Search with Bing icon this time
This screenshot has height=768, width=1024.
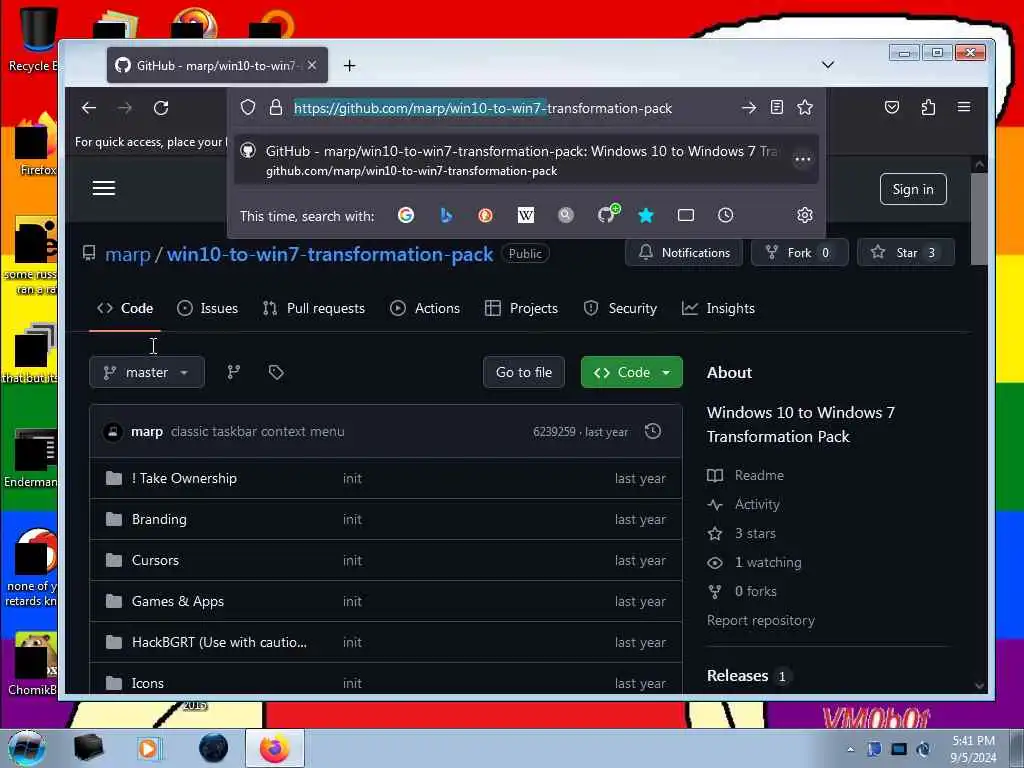[x=446, y=215]
